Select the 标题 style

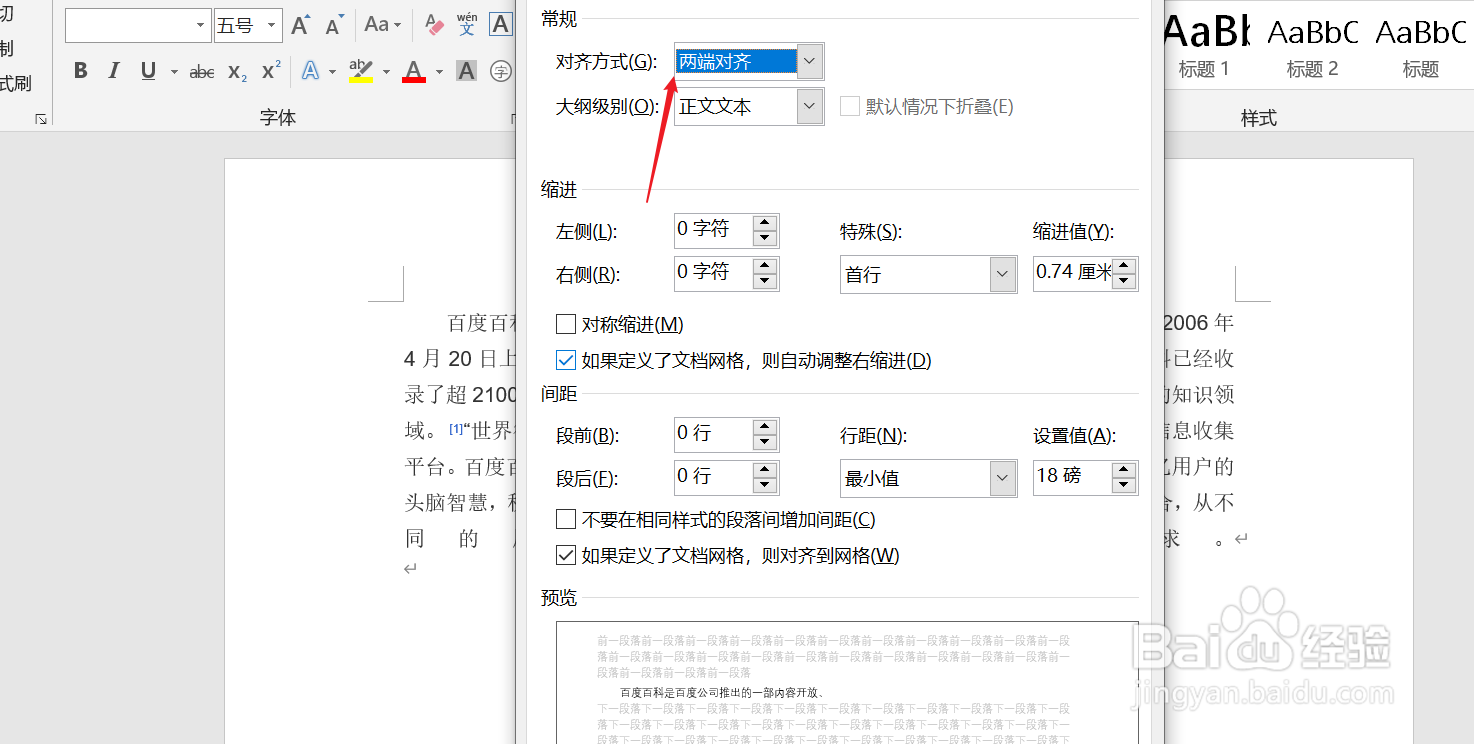click(x=1420, y=47)
